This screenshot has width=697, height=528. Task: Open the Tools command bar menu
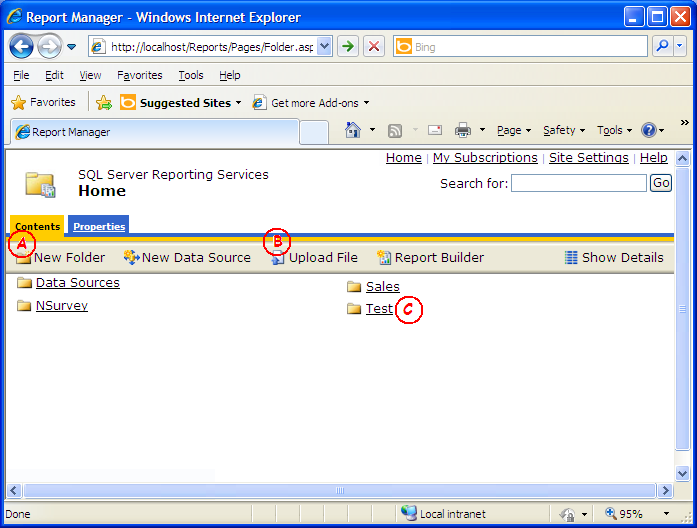(614, 130)
